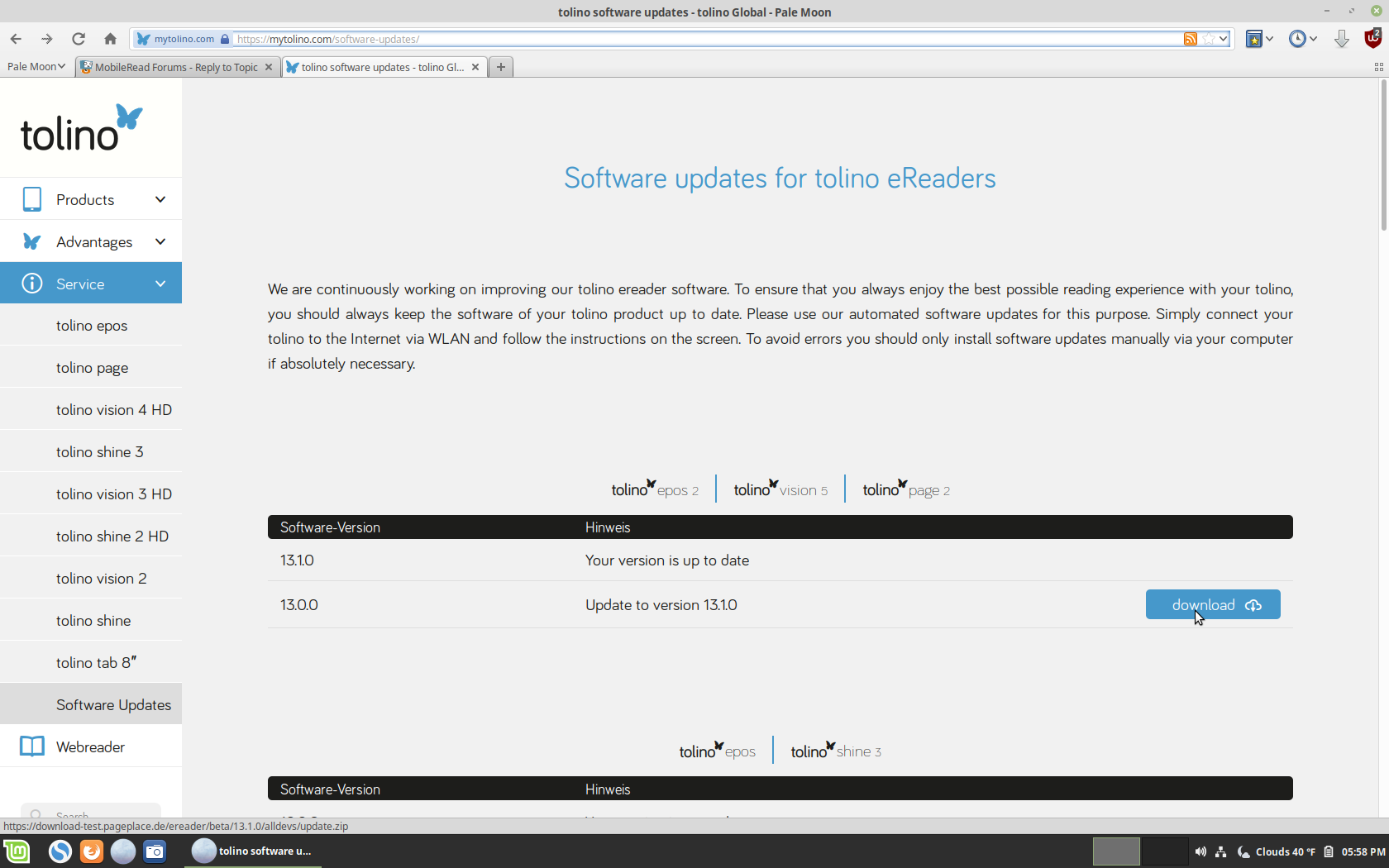Open the downloads panel

pos(1341,39)
